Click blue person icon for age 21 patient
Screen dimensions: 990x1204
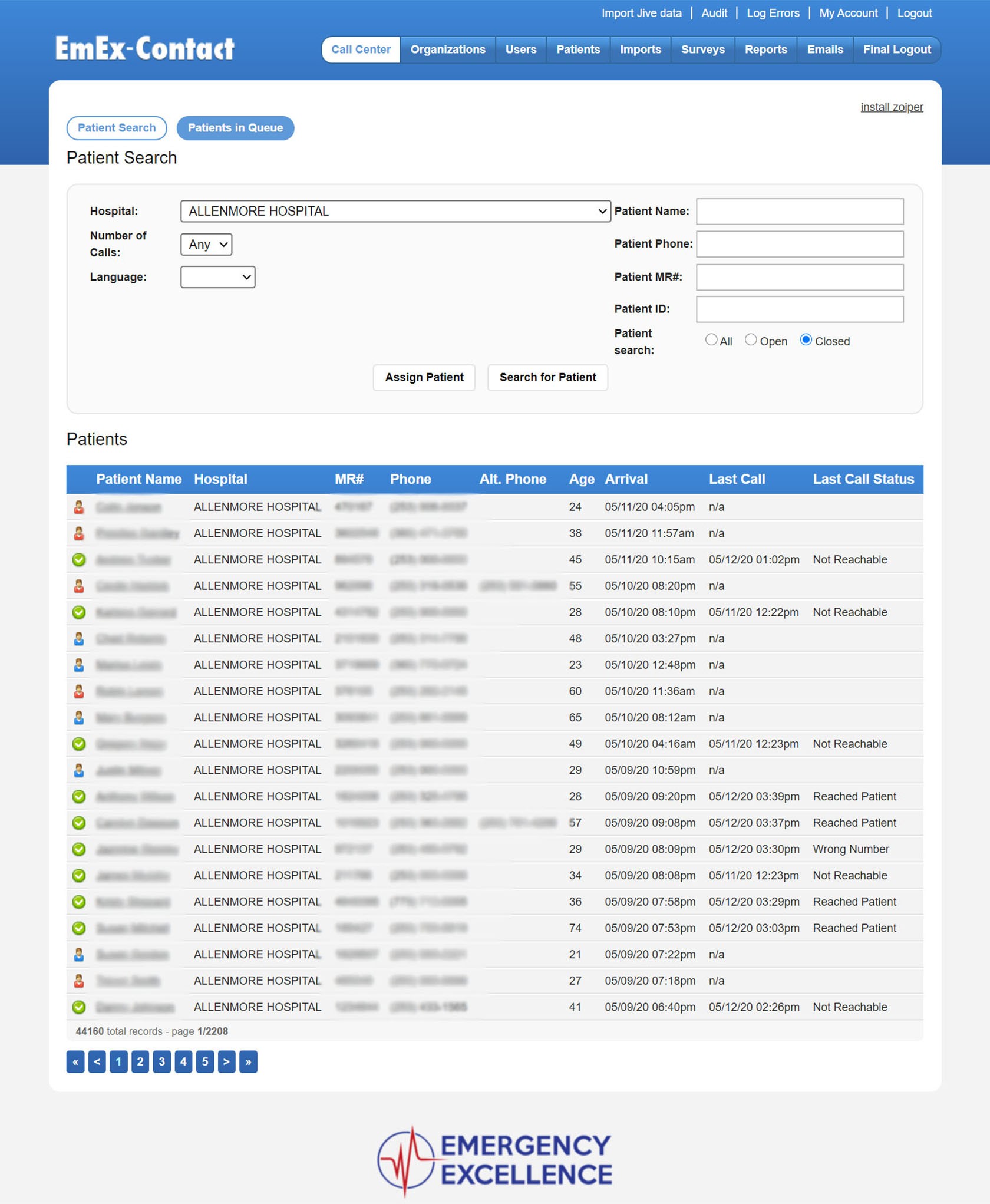79,954
